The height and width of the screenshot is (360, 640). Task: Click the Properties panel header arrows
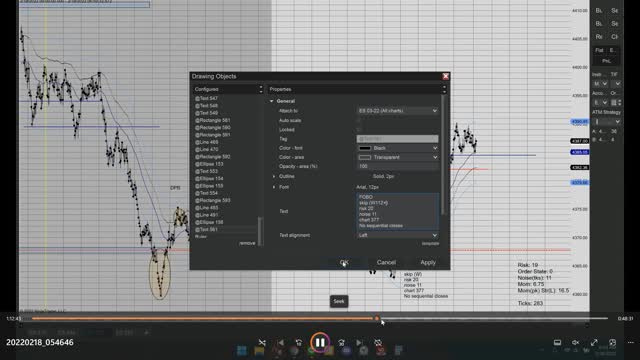(444, 89)
